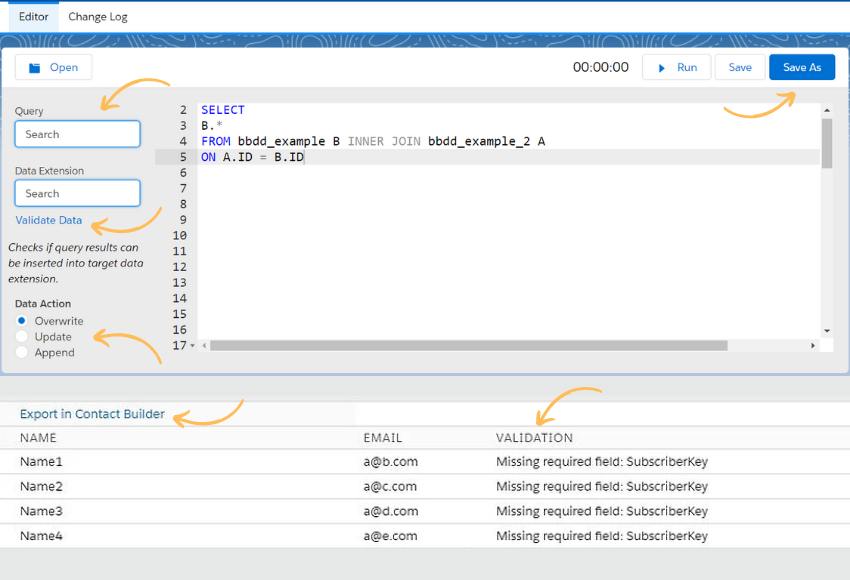
Task: Click line number 10 in the gutter
Action: tap(179, 235)
